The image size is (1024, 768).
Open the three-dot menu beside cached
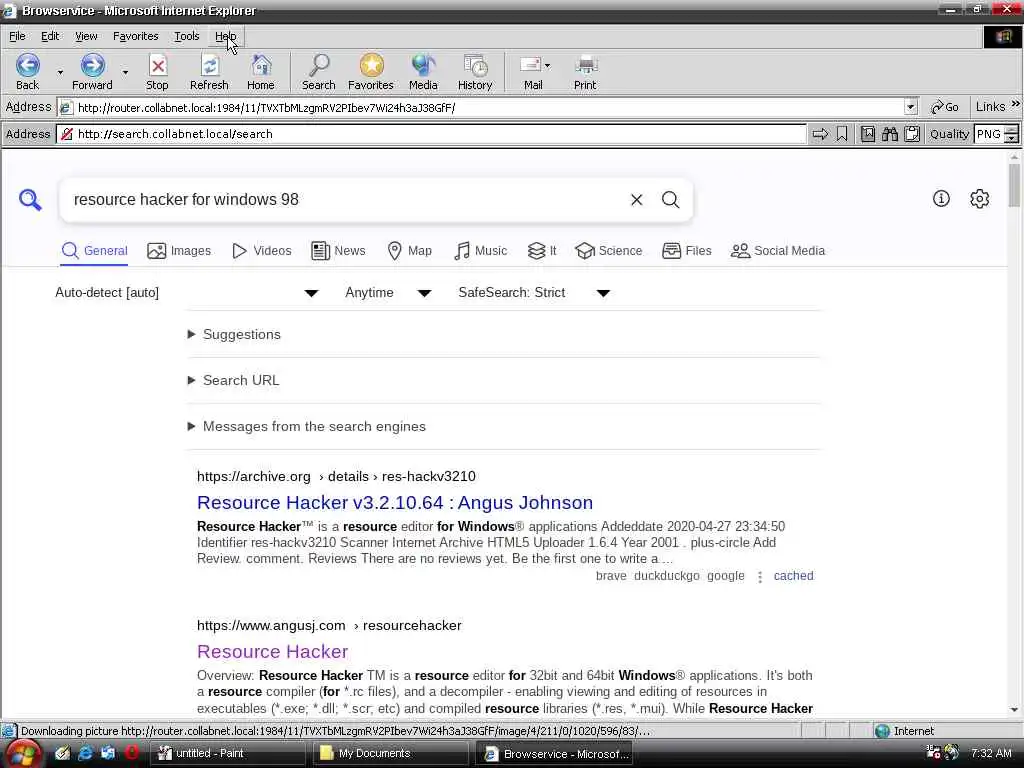(760, 577)
